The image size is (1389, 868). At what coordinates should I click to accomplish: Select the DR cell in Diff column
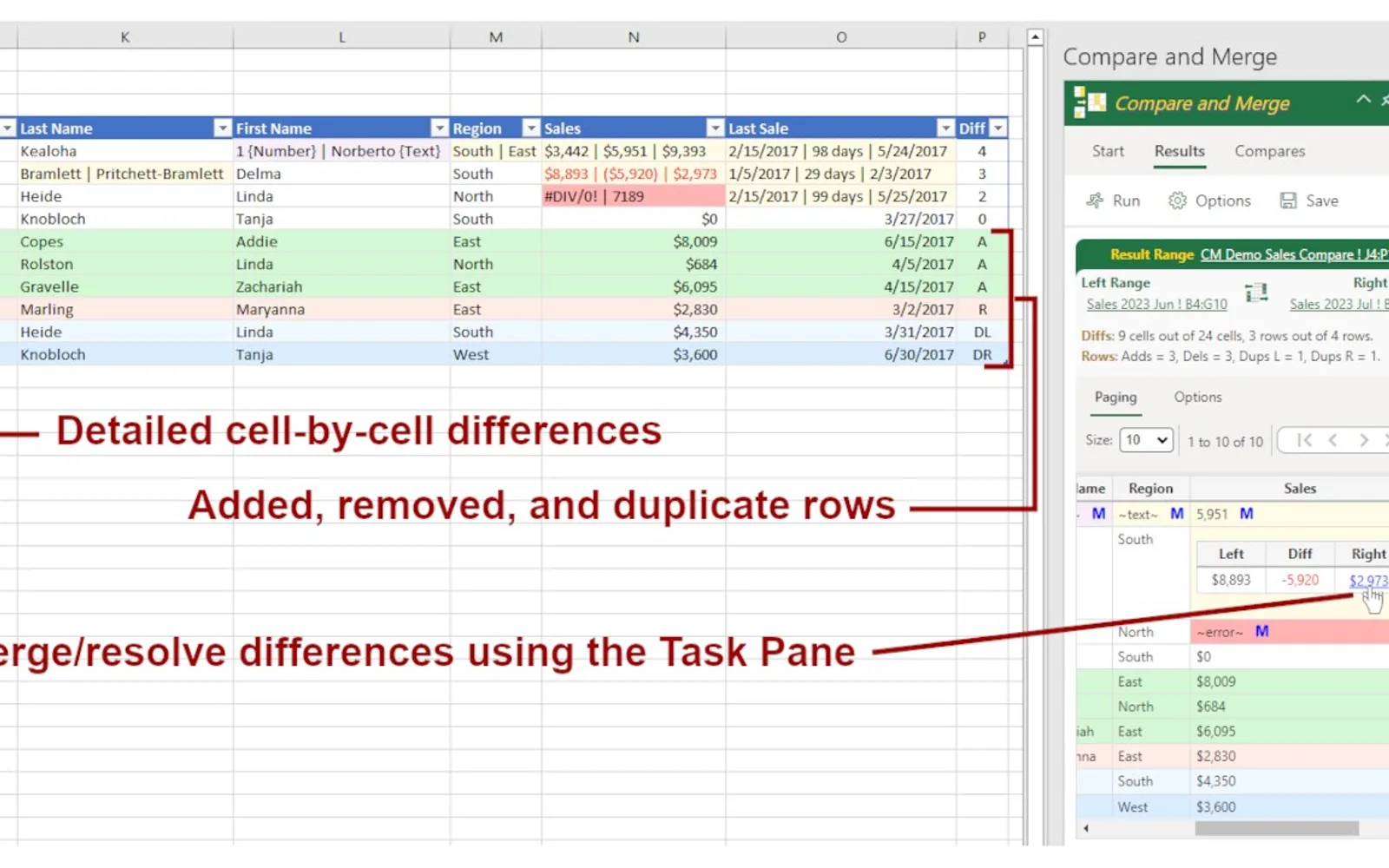point(982,354)
